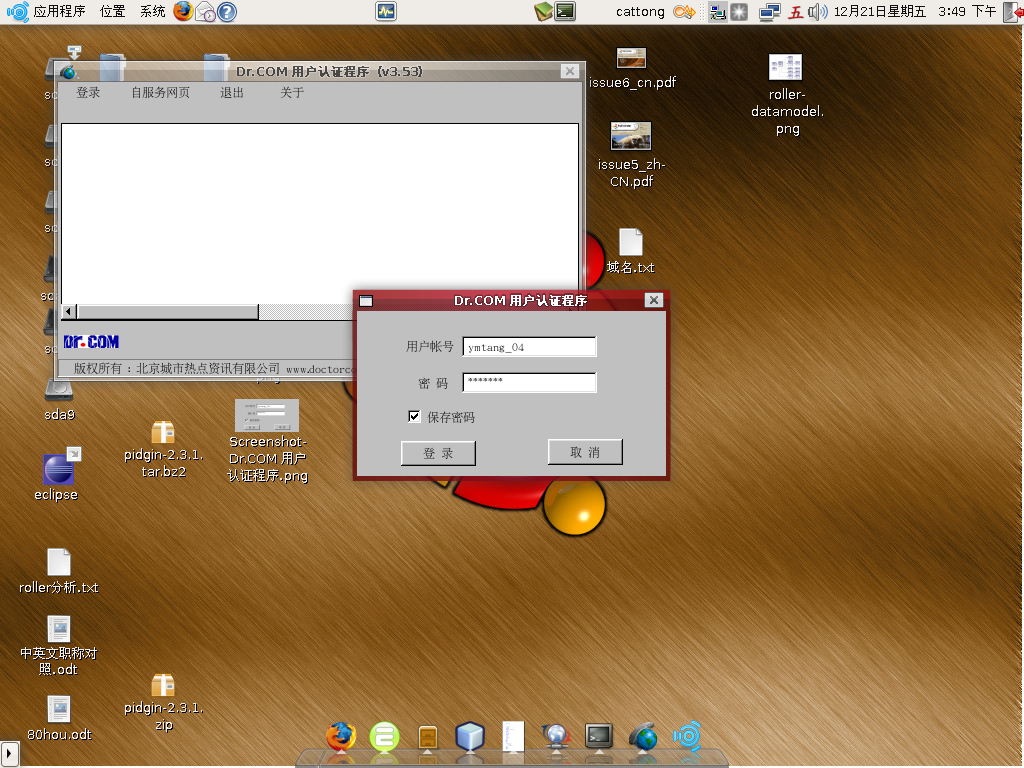Screen dimensions: 1024x768
Task: Open the terminal from the bottom dock
Action: [x=599, y=737]
